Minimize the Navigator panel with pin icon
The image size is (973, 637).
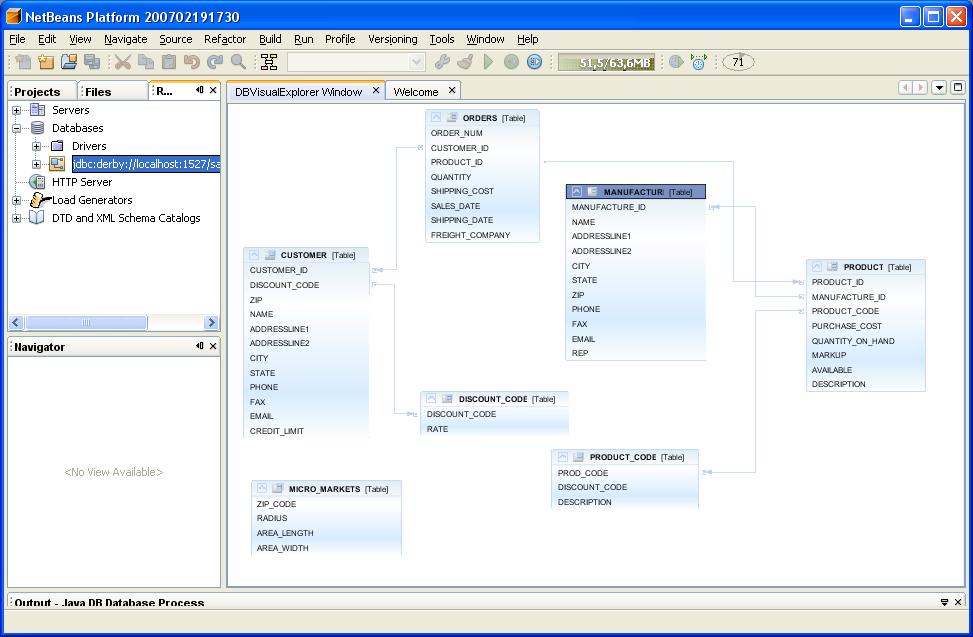point(199,346)
